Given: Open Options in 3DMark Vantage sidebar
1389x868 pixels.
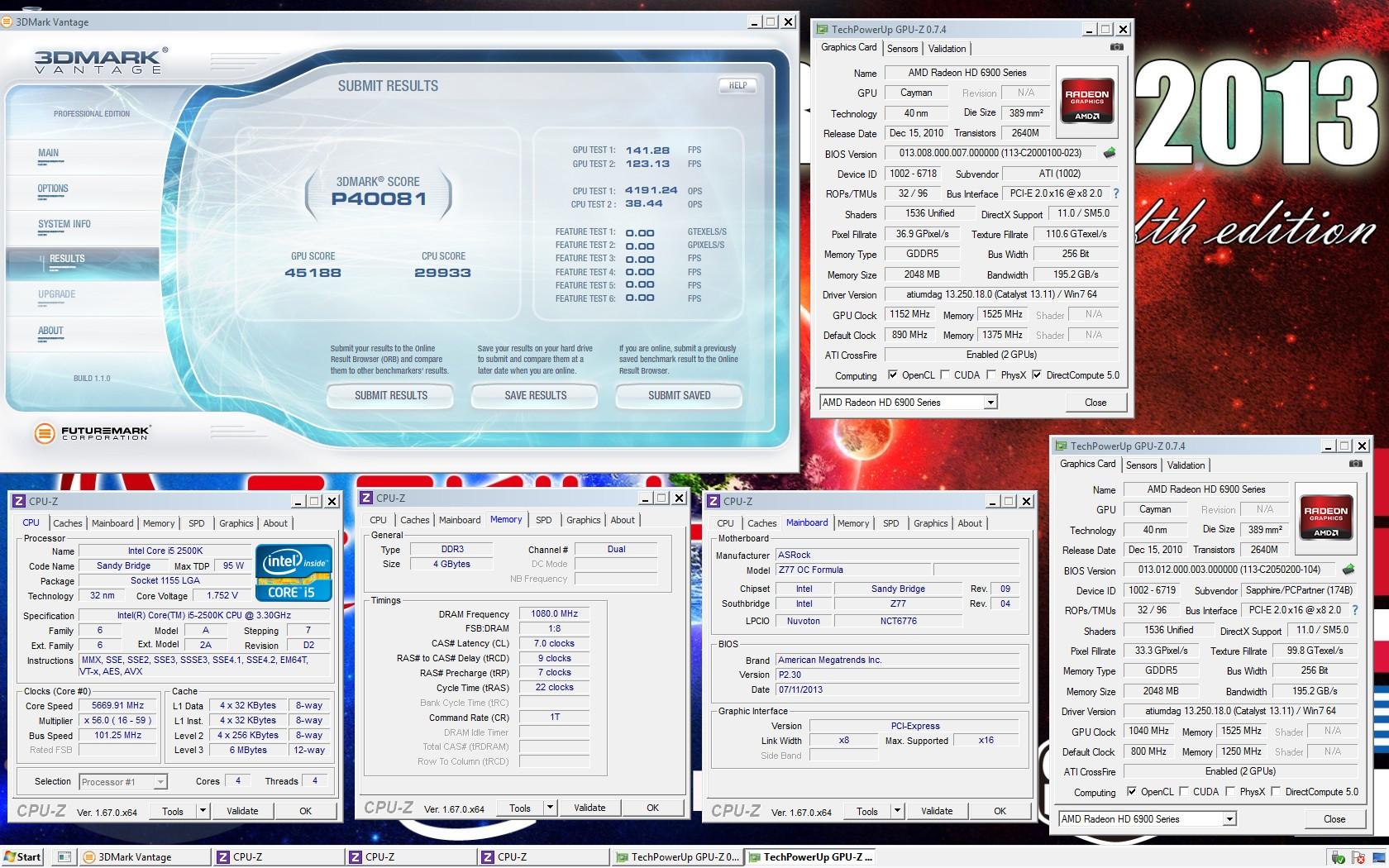Looking at the screenshot, I should [x=53, y=188].
